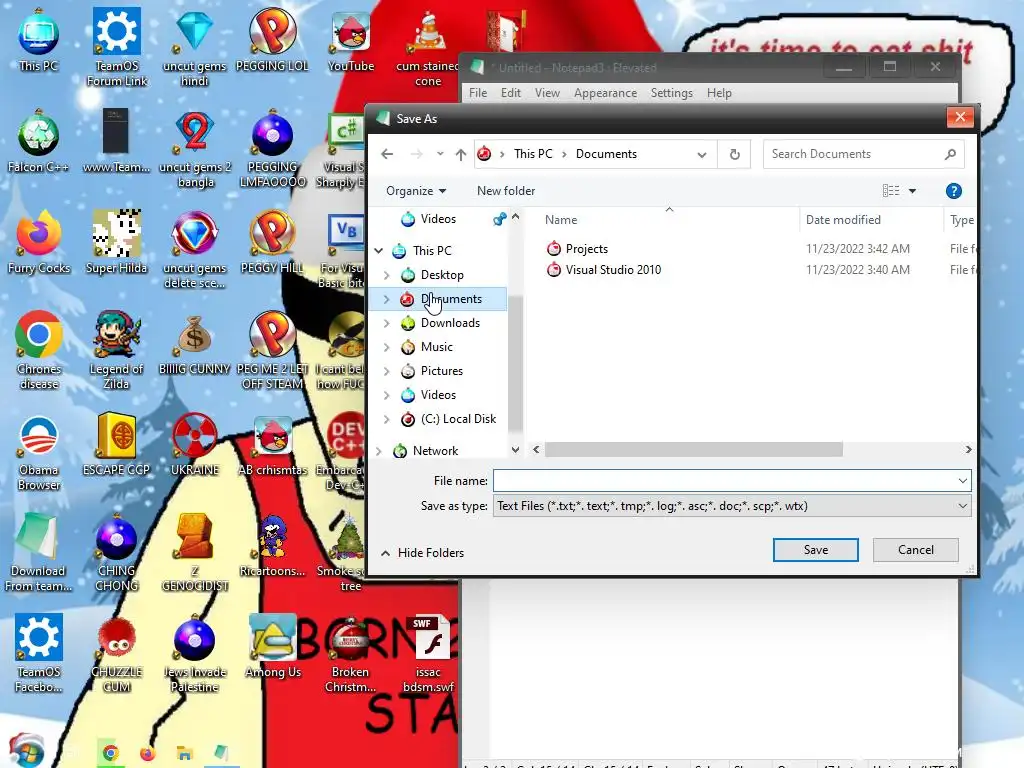1024x768 pixels.
Task: Focus the File name input field
Action: (724, 481)
